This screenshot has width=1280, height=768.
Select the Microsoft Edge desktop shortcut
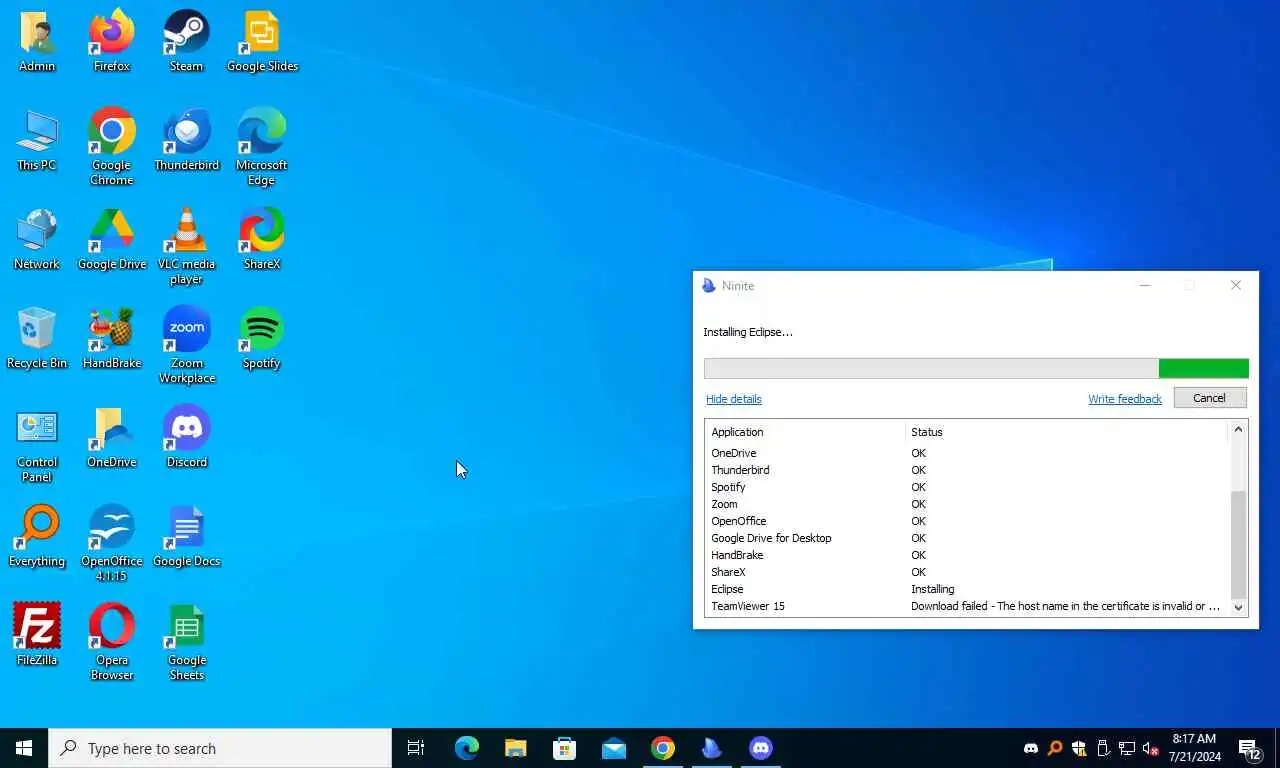coord(262,148)
